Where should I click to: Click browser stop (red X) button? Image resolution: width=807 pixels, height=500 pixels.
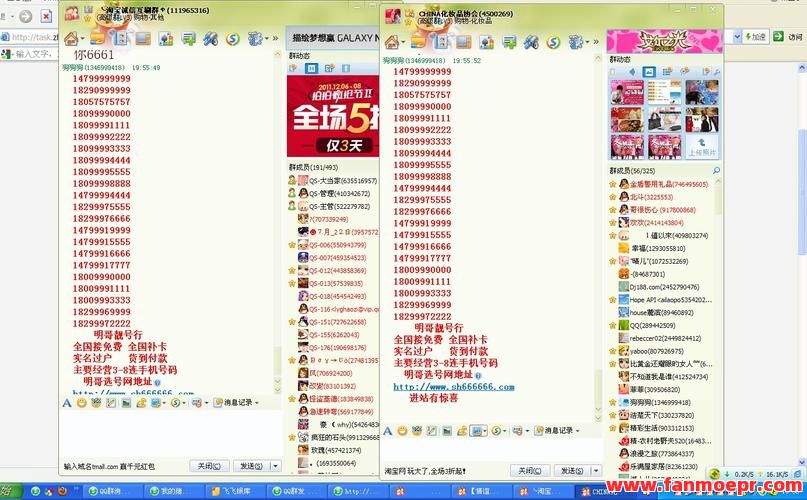[x=46, y=16]
